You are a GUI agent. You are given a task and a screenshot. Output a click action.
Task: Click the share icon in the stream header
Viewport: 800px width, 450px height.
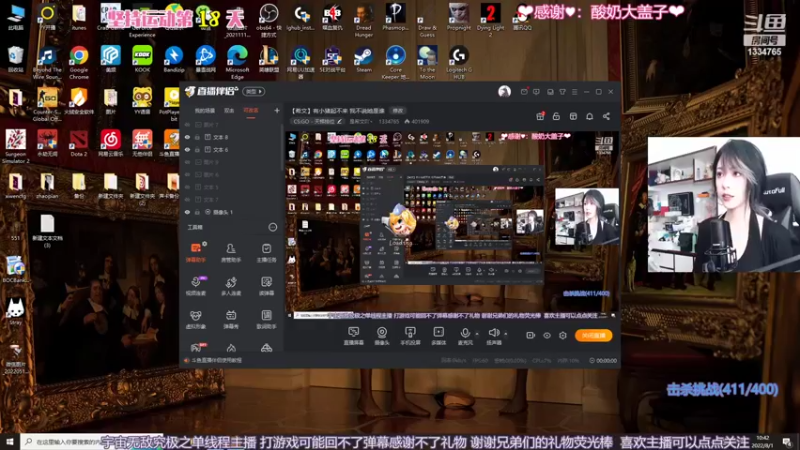pos(606,116)
